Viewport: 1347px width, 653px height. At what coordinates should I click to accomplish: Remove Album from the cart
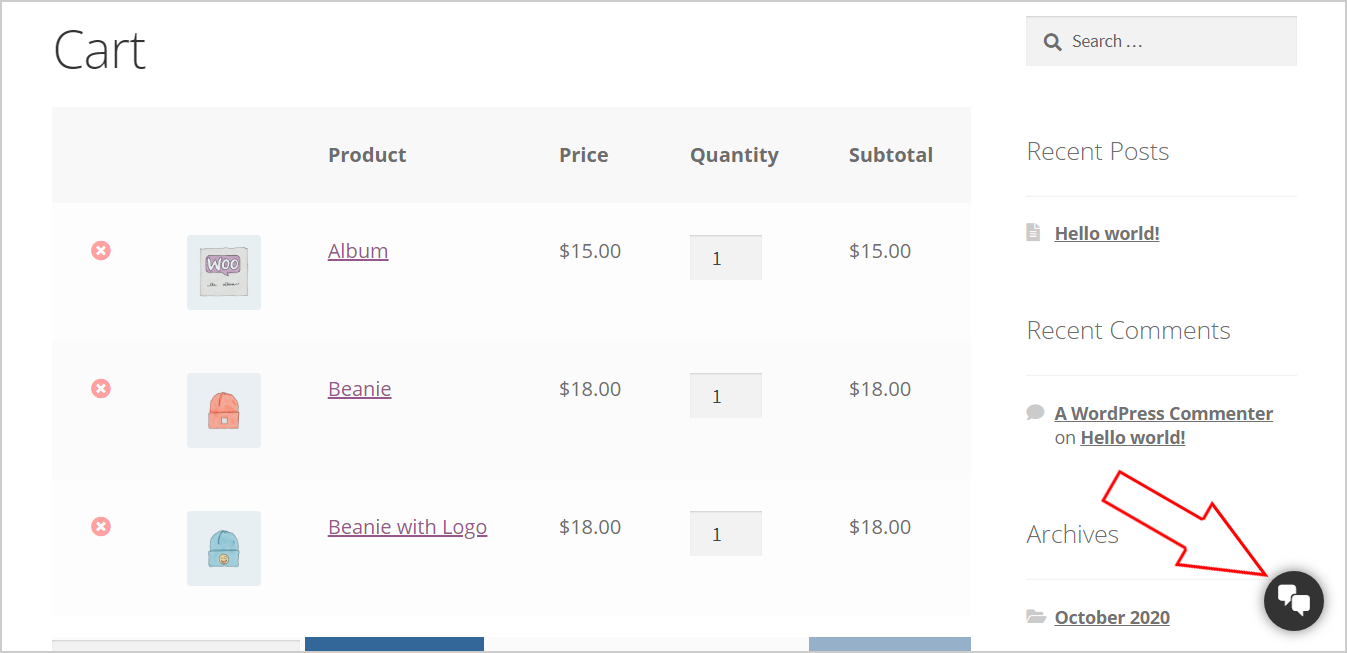pyautogui.click(x=101, y=250)
